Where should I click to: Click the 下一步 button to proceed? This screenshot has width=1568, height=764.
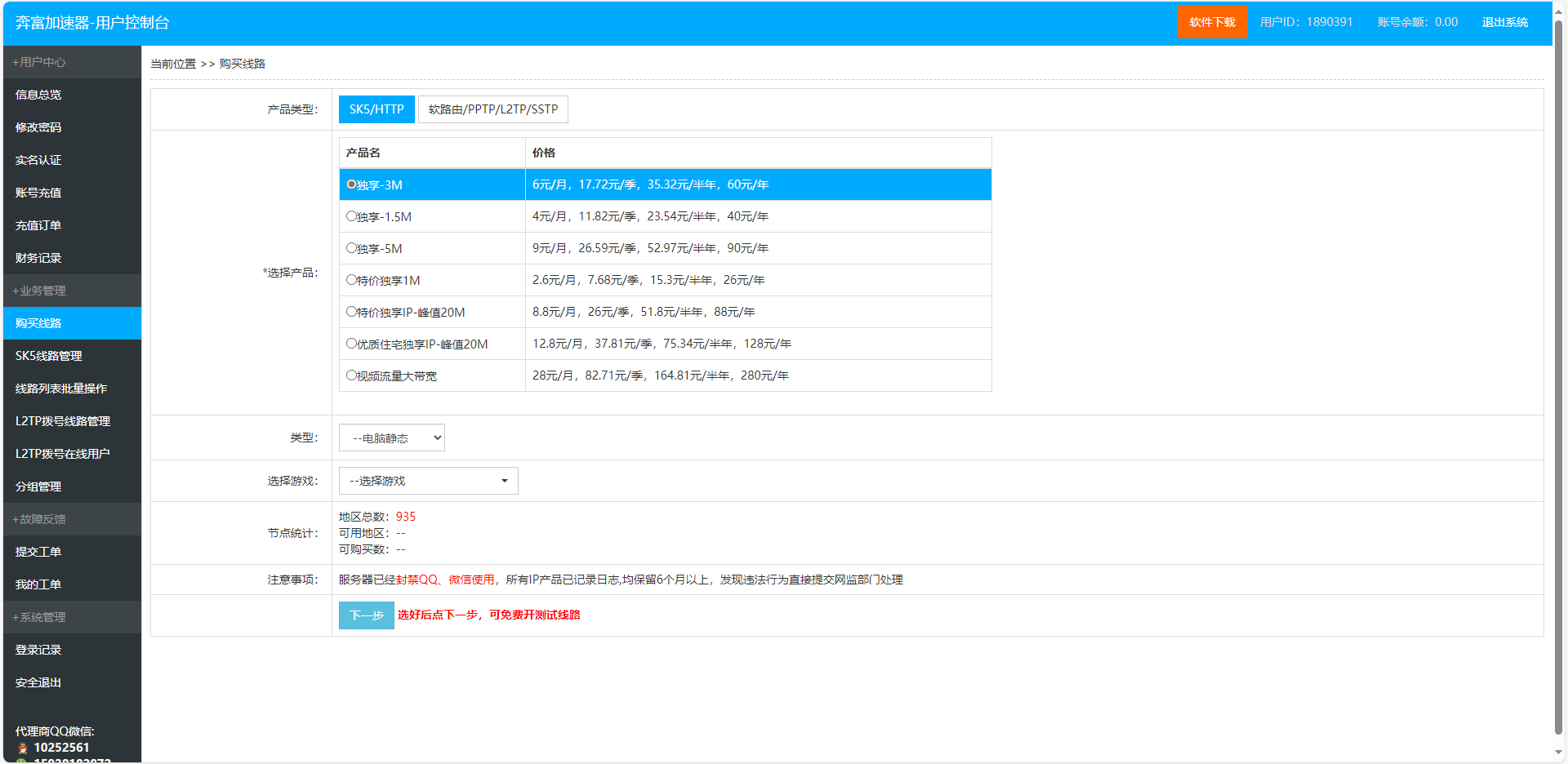pyautogui.click(x=365, y=615)
